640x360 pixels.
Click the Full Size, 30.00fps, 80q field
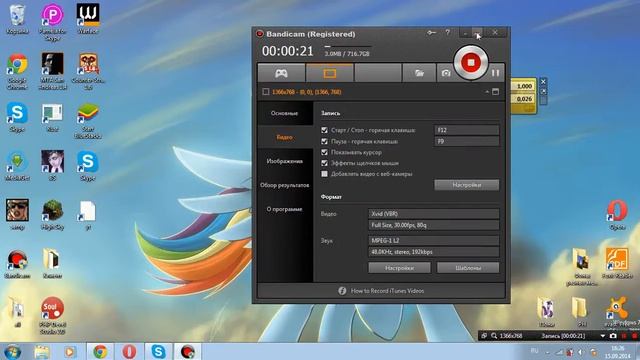point(433,225)
